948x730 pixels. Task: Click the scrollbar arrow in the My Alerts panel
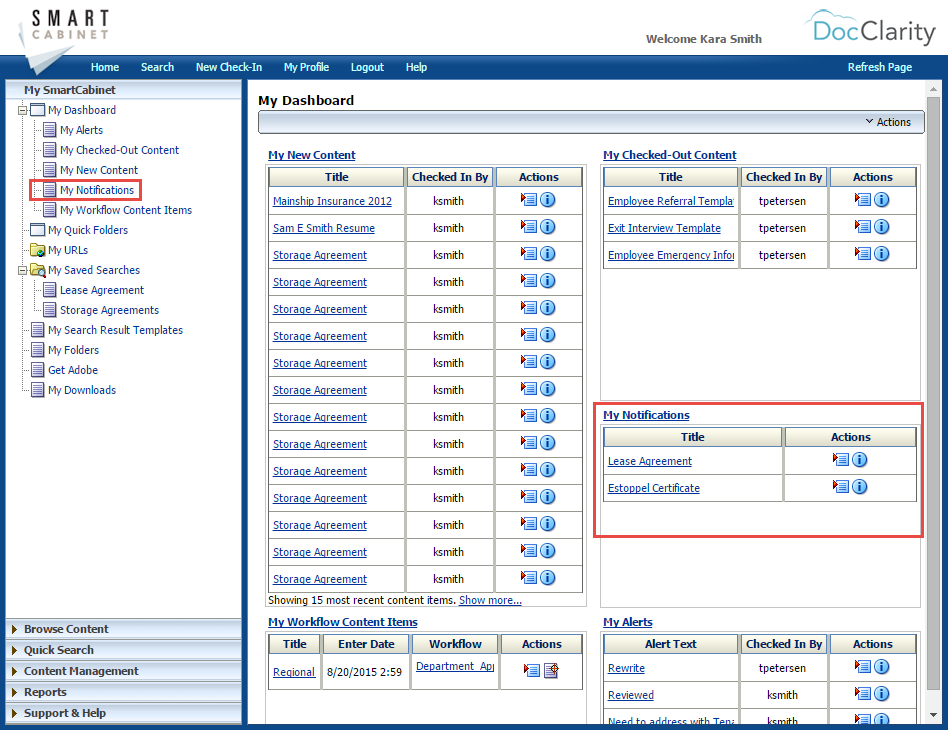click(x=932, y=712)
